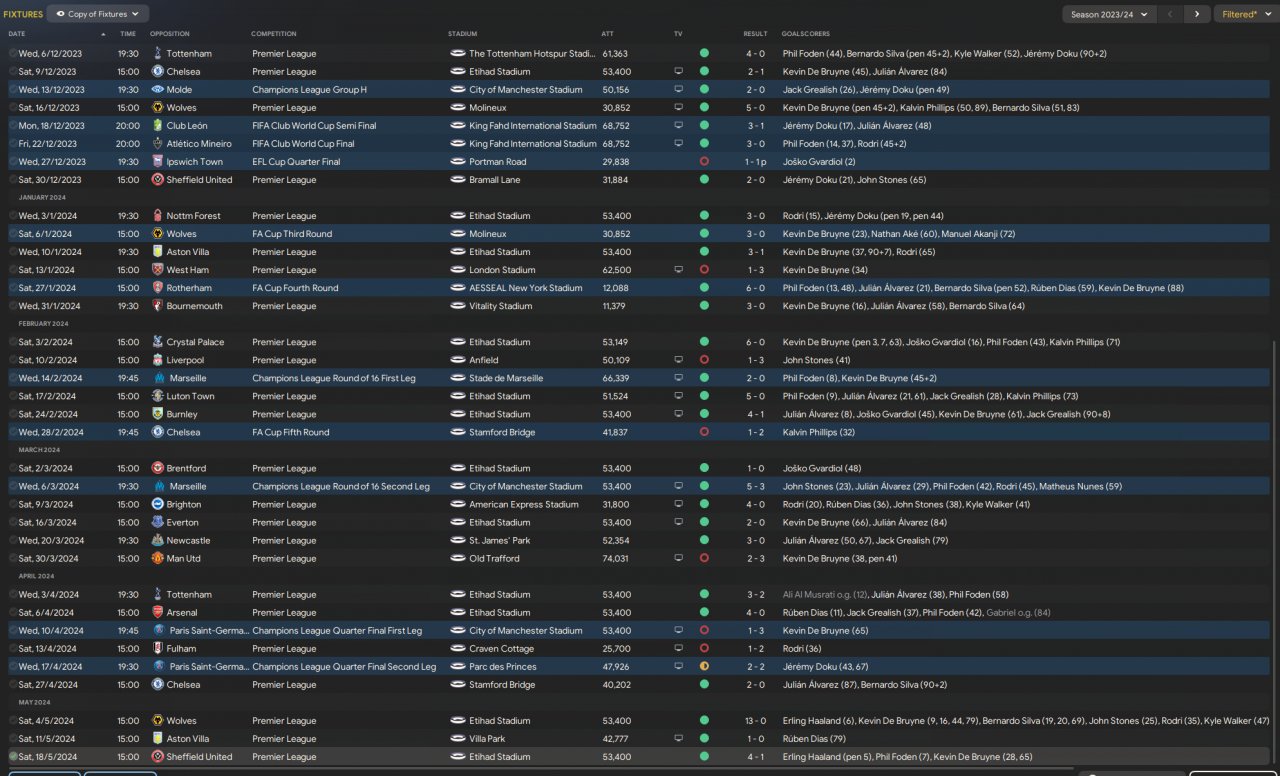
Task: Tick the select circle for Wed, 3/1/2024
Action: 13,216
